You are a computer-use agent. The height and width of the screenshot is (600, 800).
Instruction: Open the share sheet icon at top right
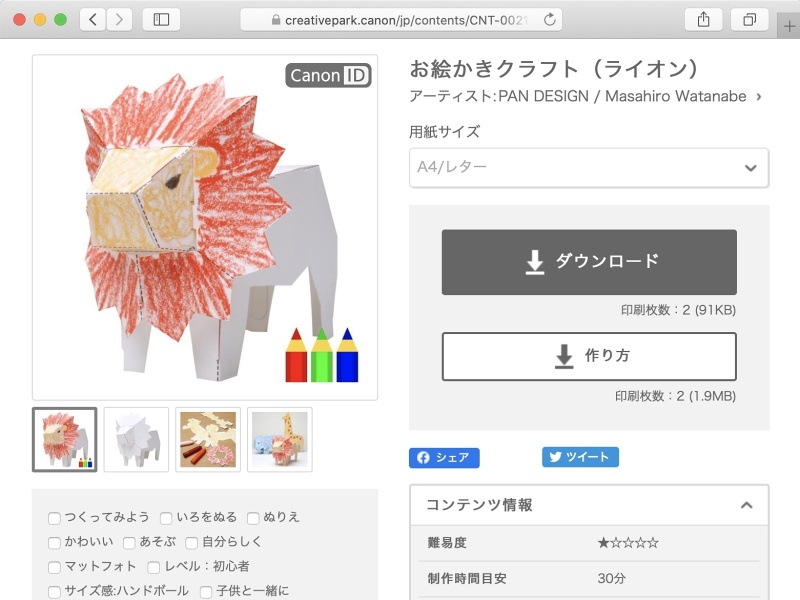(x=702, y=17)
